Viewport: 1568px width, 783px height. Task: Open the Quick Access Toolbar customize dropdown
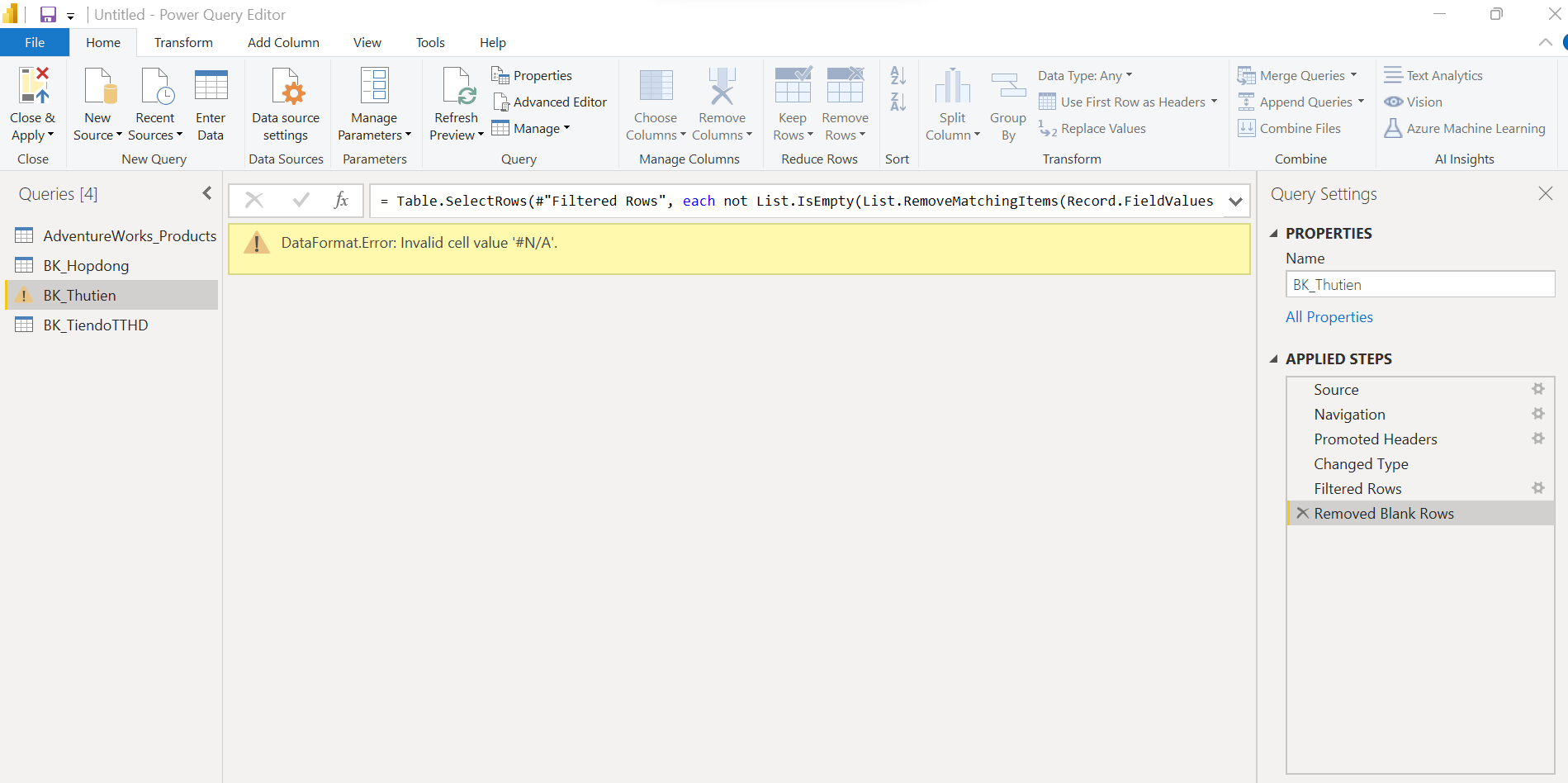point(70,16)
